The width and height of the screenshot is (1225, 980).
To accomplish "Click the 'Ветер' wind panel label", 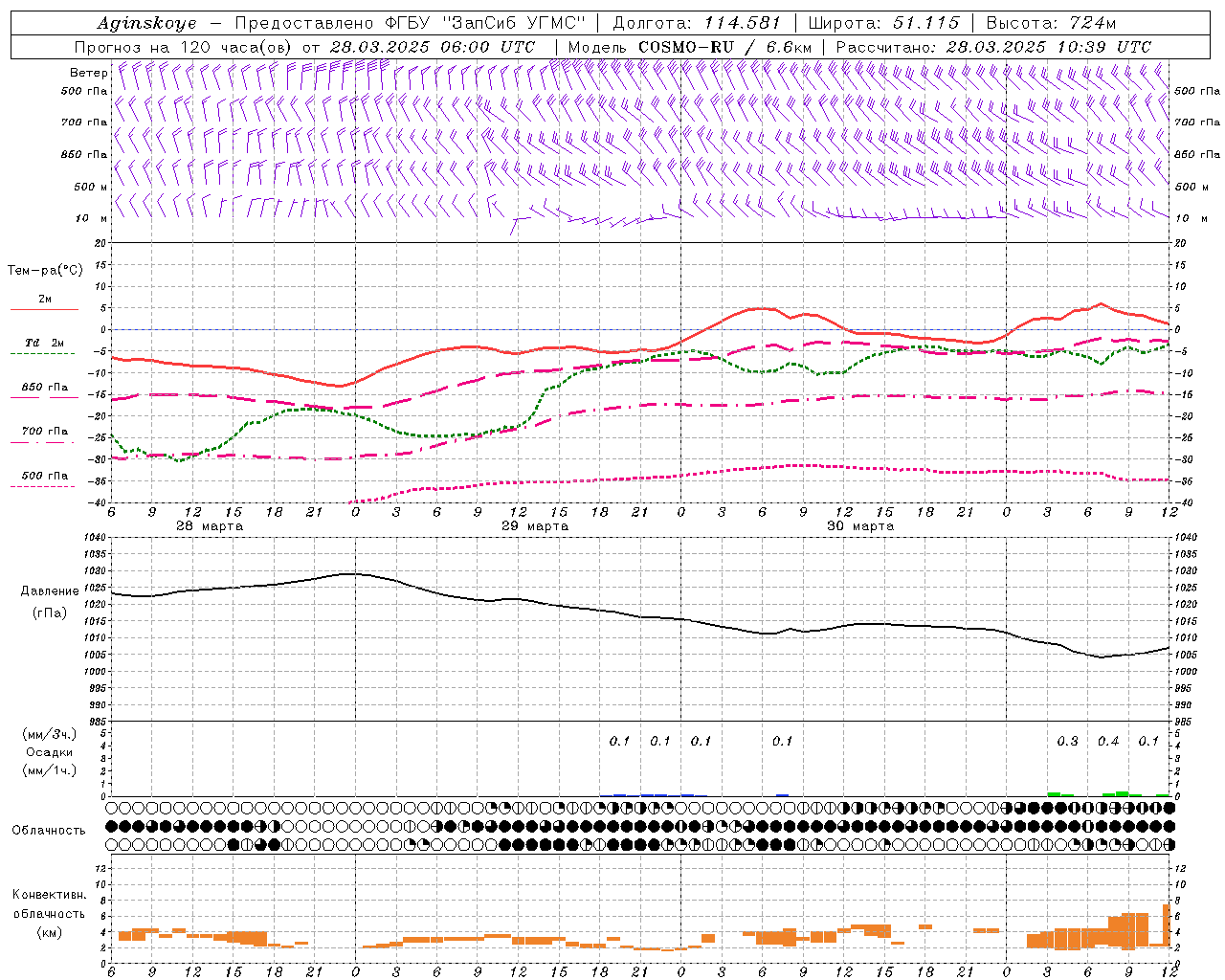I will (88, 73).
